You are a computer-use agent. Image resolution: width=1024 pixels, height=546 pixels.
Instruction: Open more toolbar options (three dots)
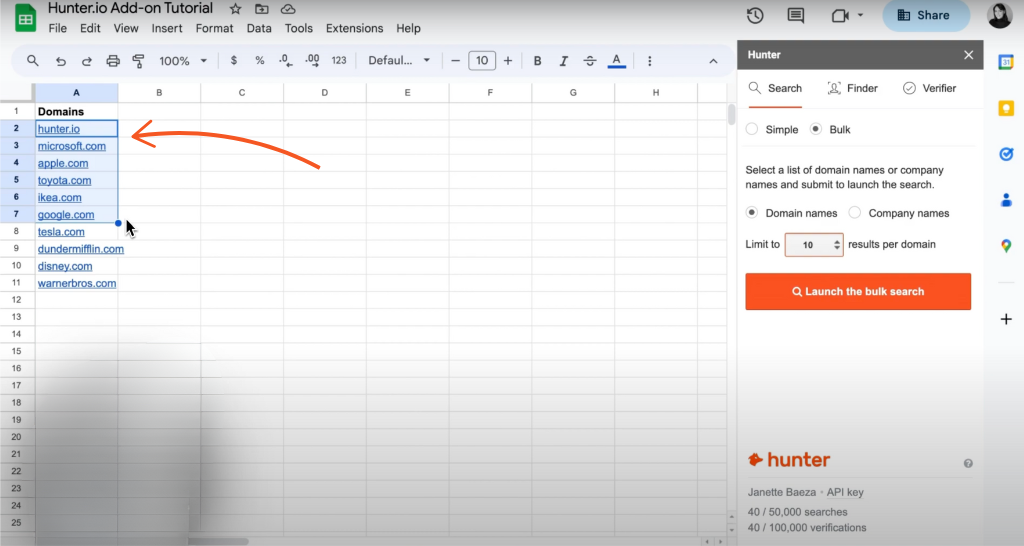(649, 61)
